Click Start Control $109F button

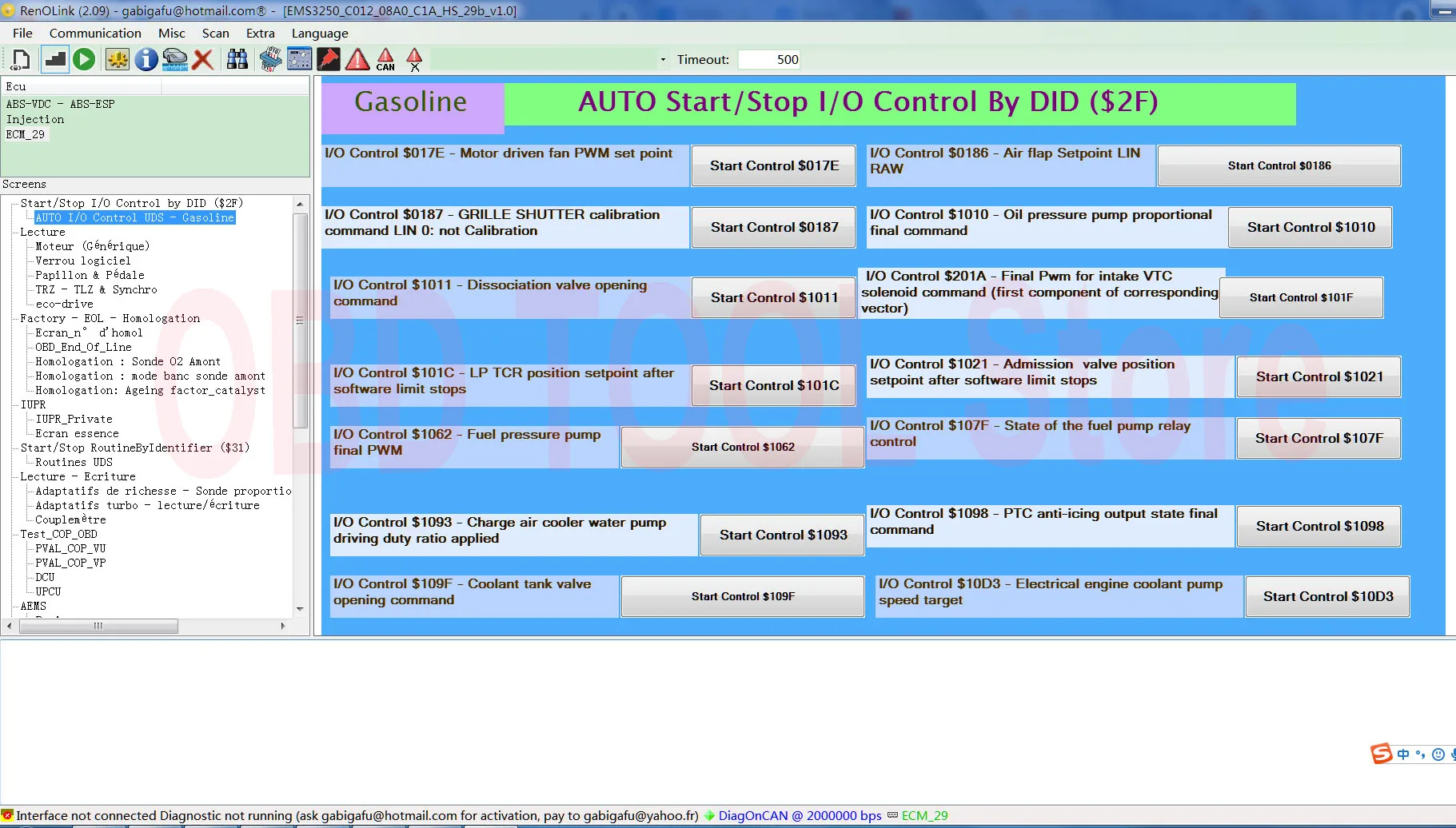click(x=743, y=596)
